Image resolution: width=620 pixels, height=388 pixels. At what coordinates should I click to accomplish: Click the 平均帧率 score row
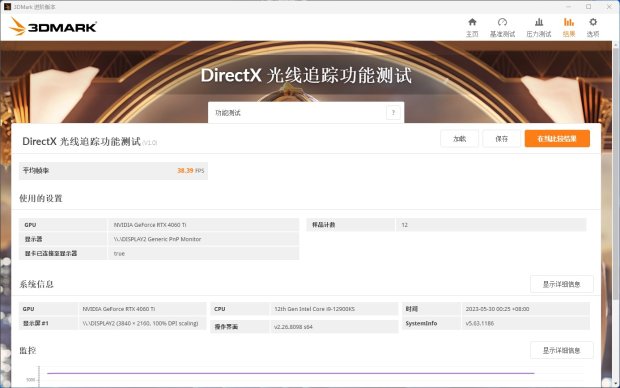[x=113, y=171]
